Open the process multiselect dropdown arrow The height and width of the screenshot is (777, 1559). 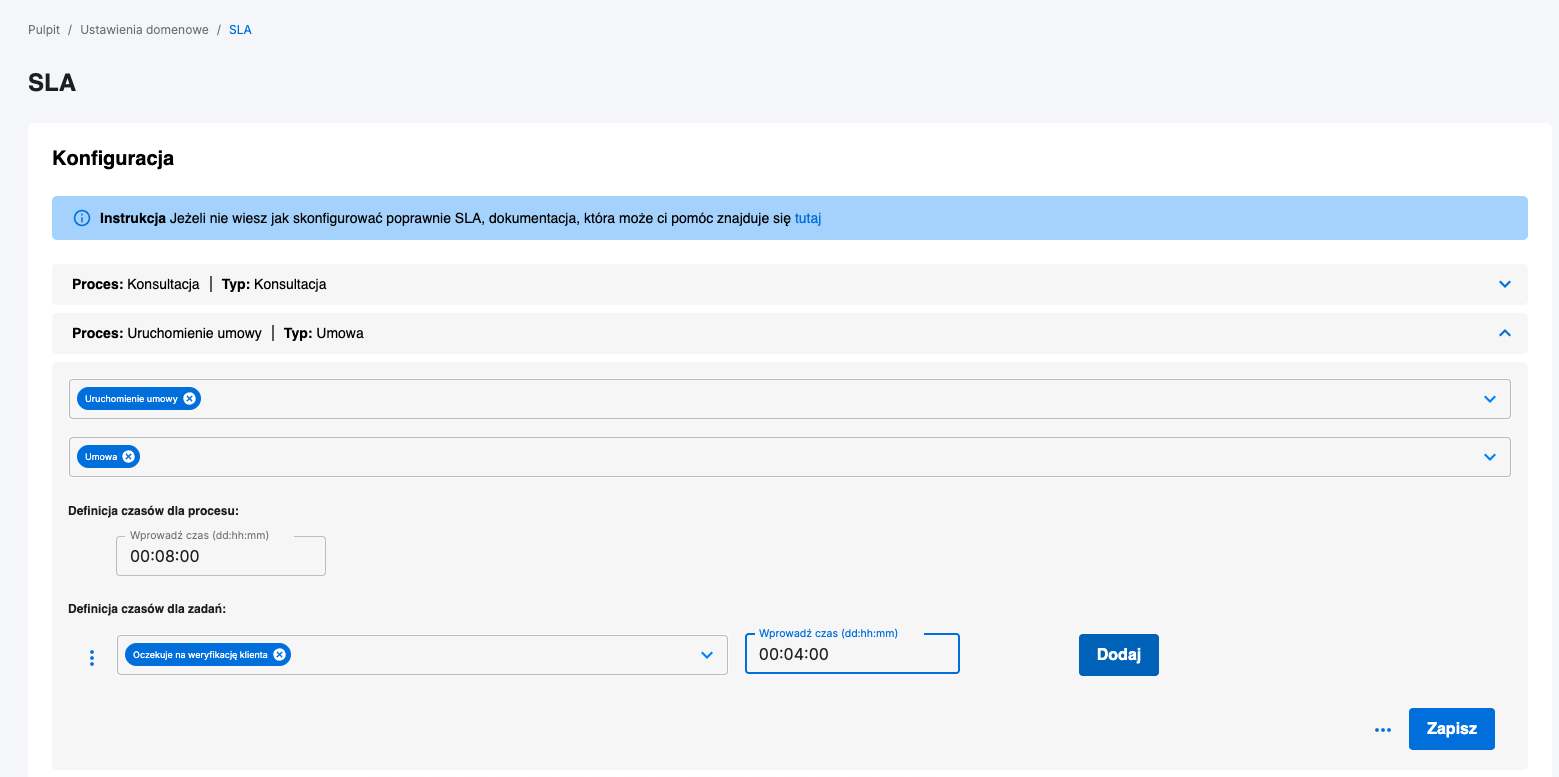[x=1490, y=399]
